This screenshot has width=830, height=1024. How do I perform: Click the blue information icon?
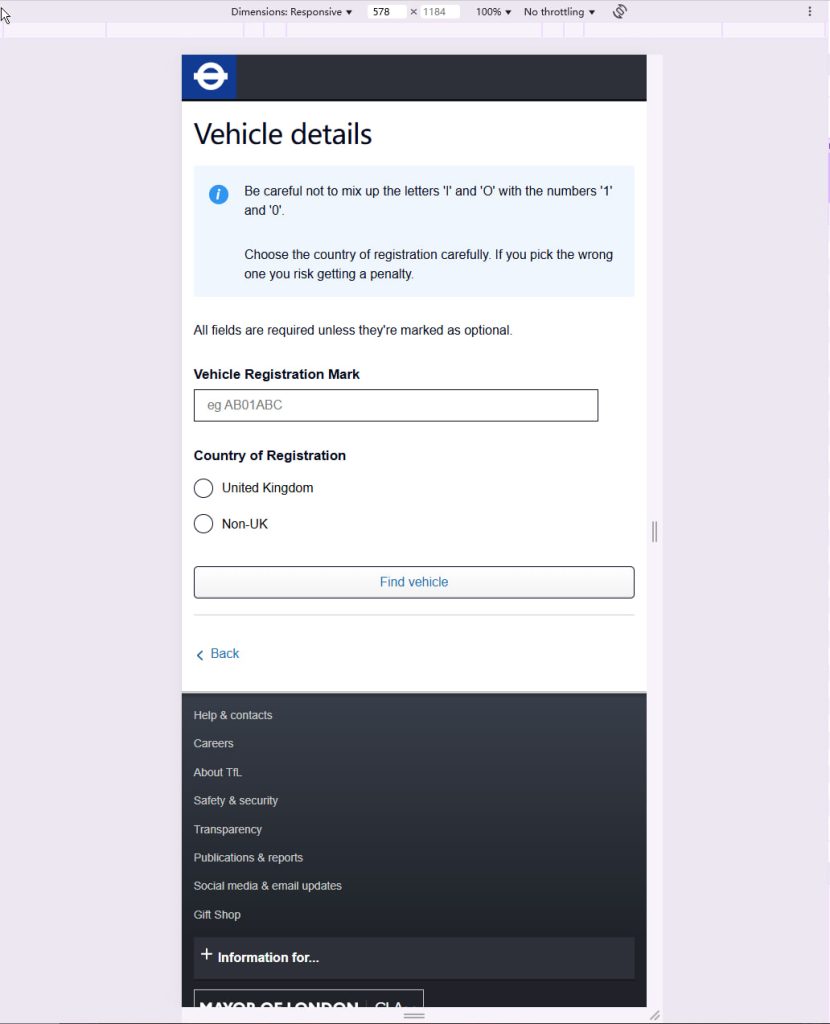tap(218, 194)
